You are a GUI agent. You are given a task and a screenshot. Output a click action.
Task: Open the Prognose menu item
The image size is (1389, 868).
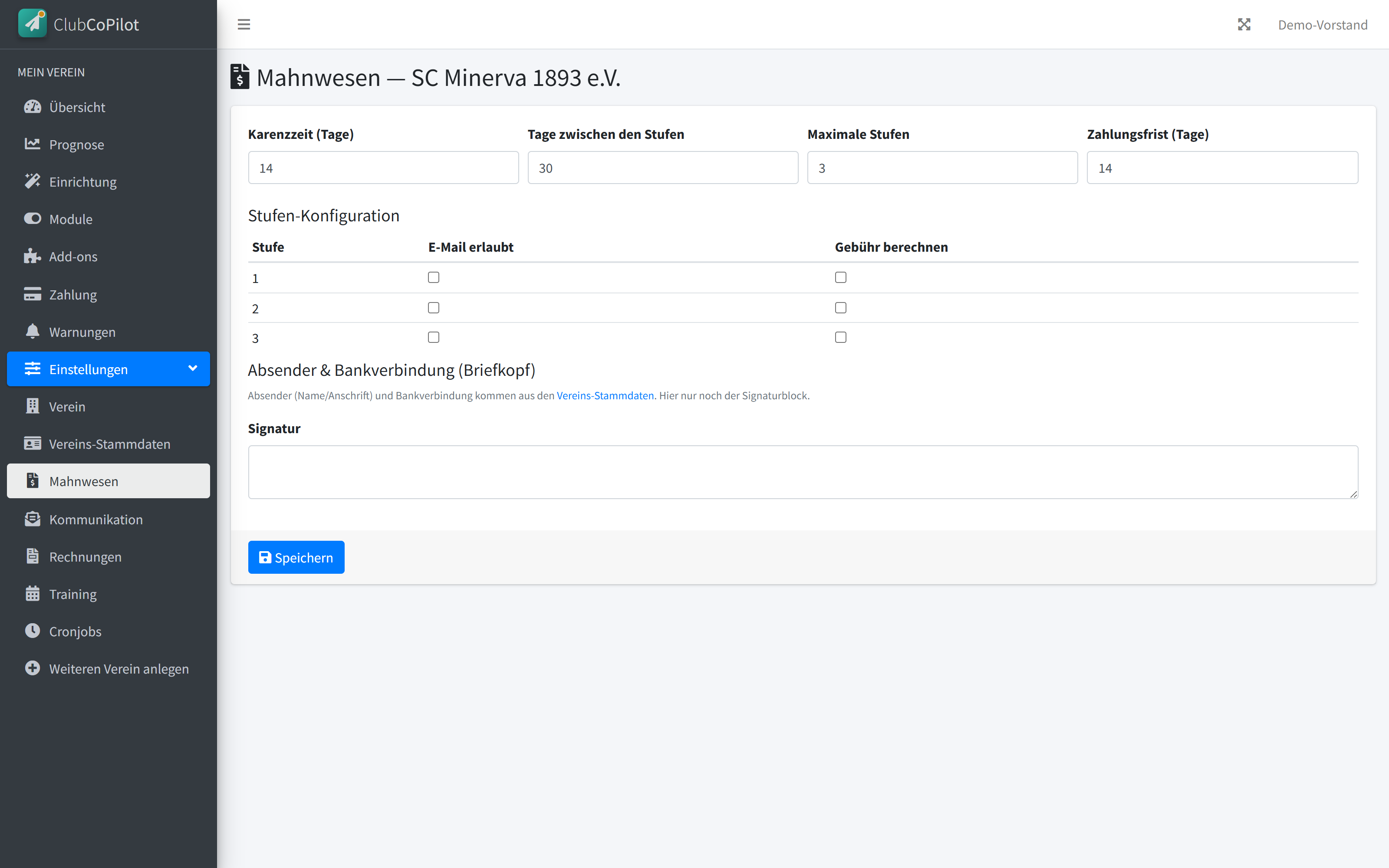(x=109, y=144)
